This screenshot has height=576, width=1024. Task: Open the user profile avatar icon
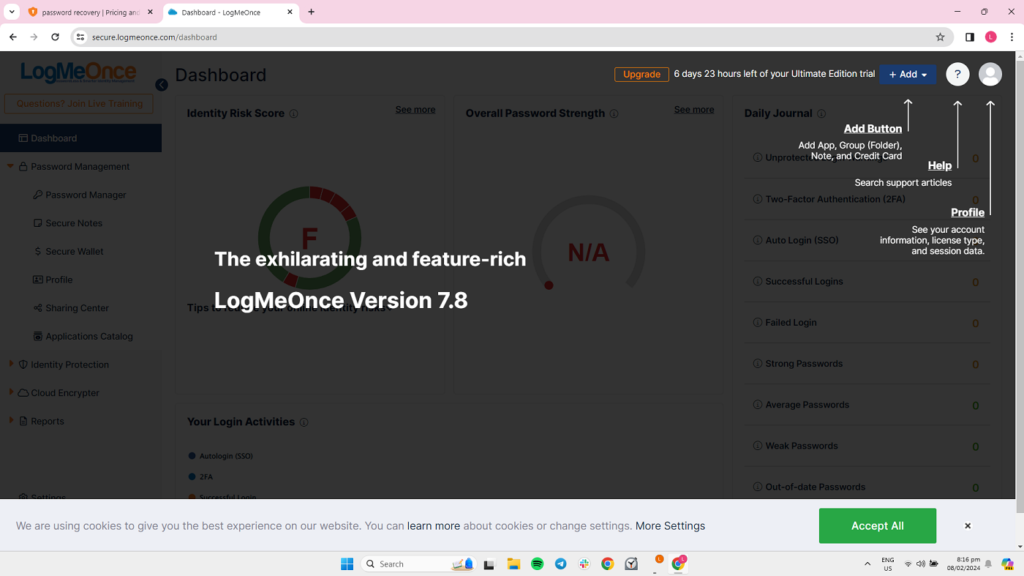[990, 74]
